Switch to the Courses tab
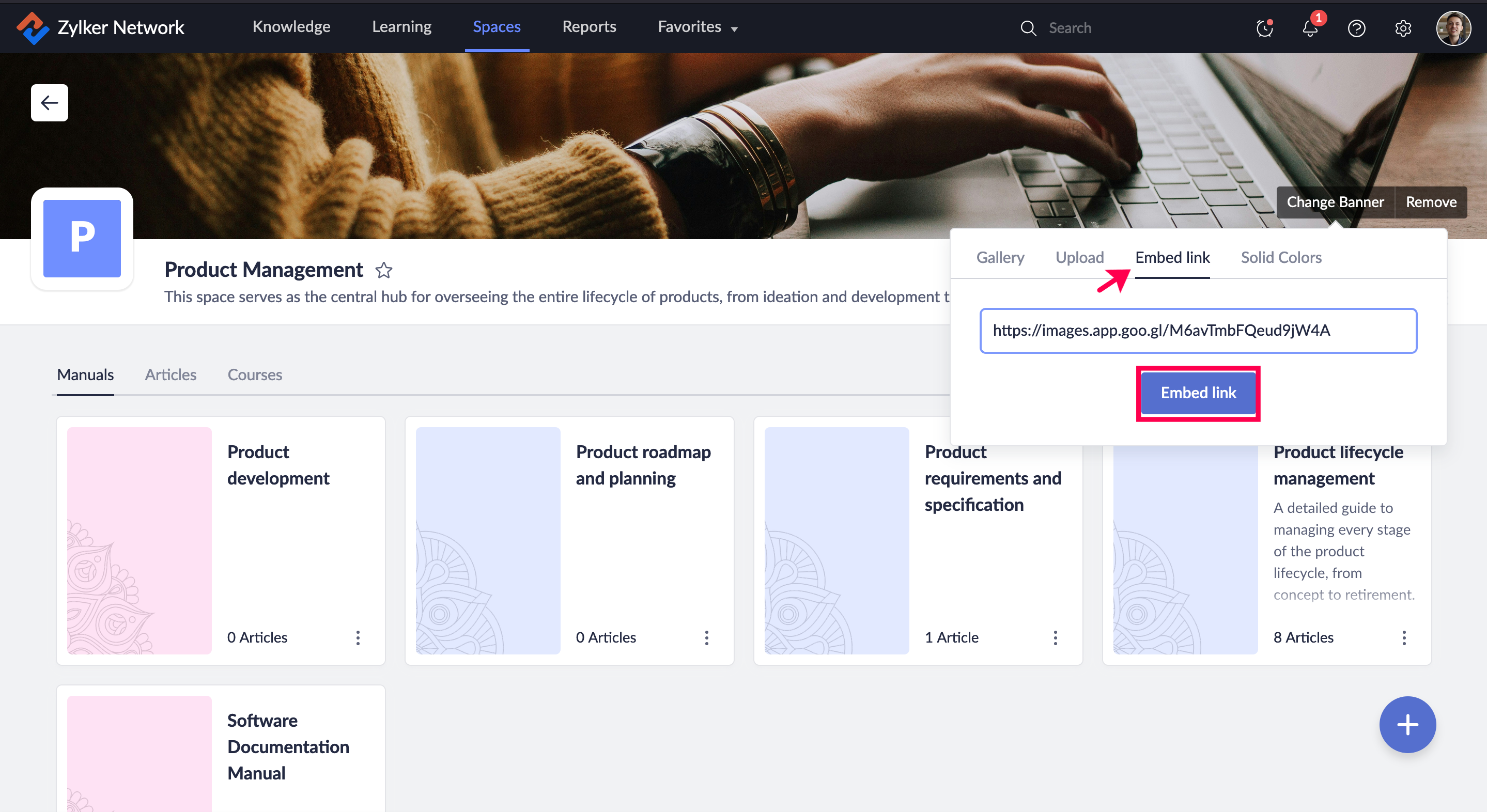Screen dimensions: 1487x812 coord(255,374)
